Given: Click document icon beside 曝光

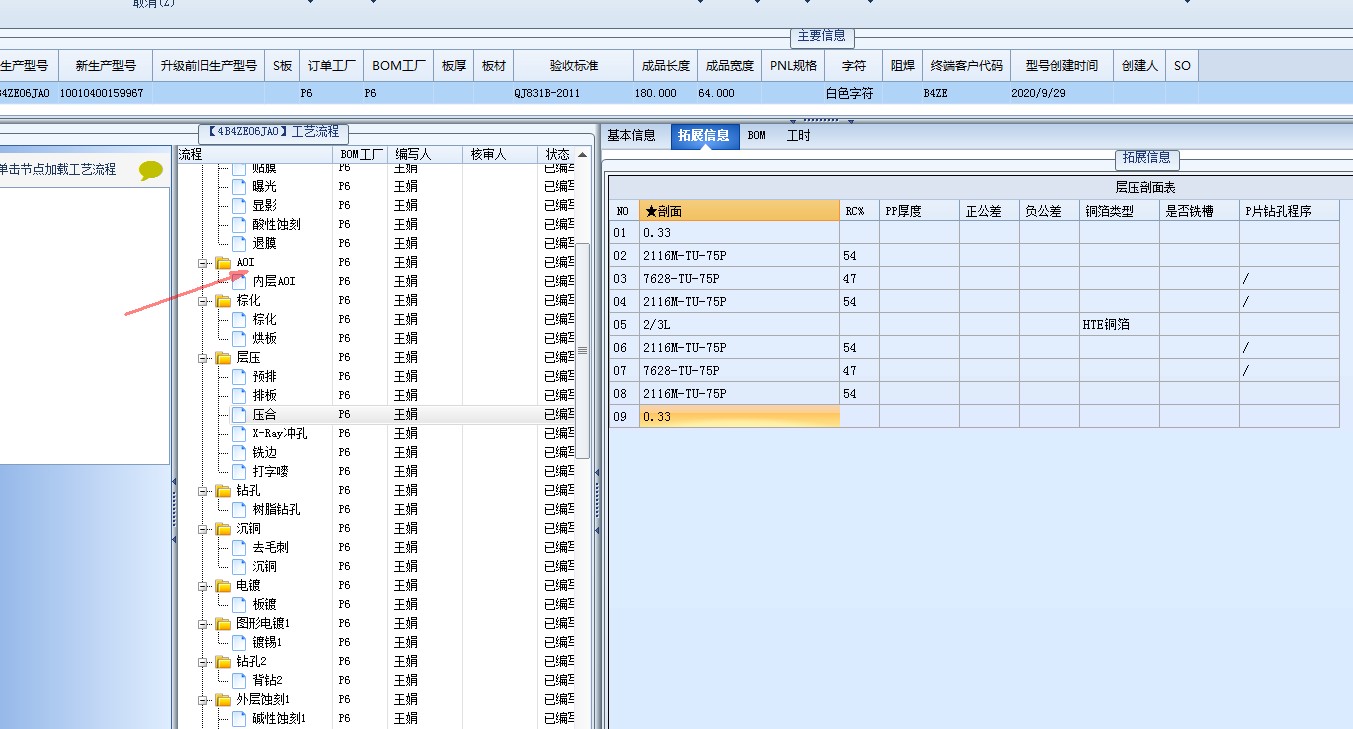Looking at the screenshot, I should pos(239,186).
